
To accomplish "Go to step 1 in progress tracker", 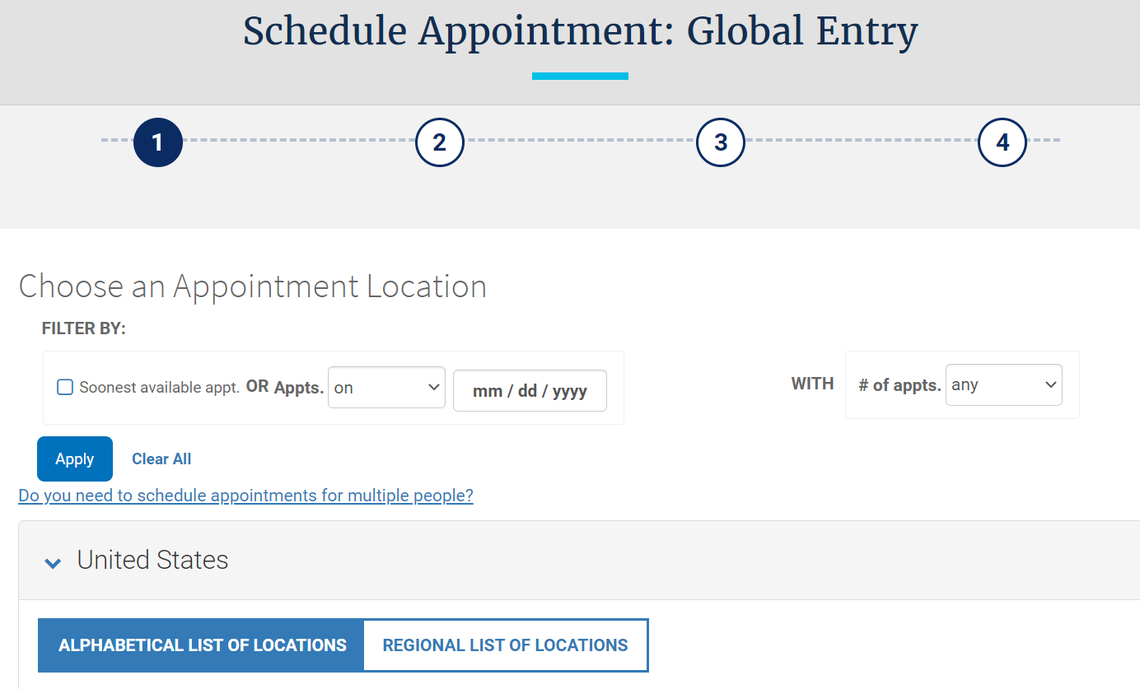I will (157, 143).
